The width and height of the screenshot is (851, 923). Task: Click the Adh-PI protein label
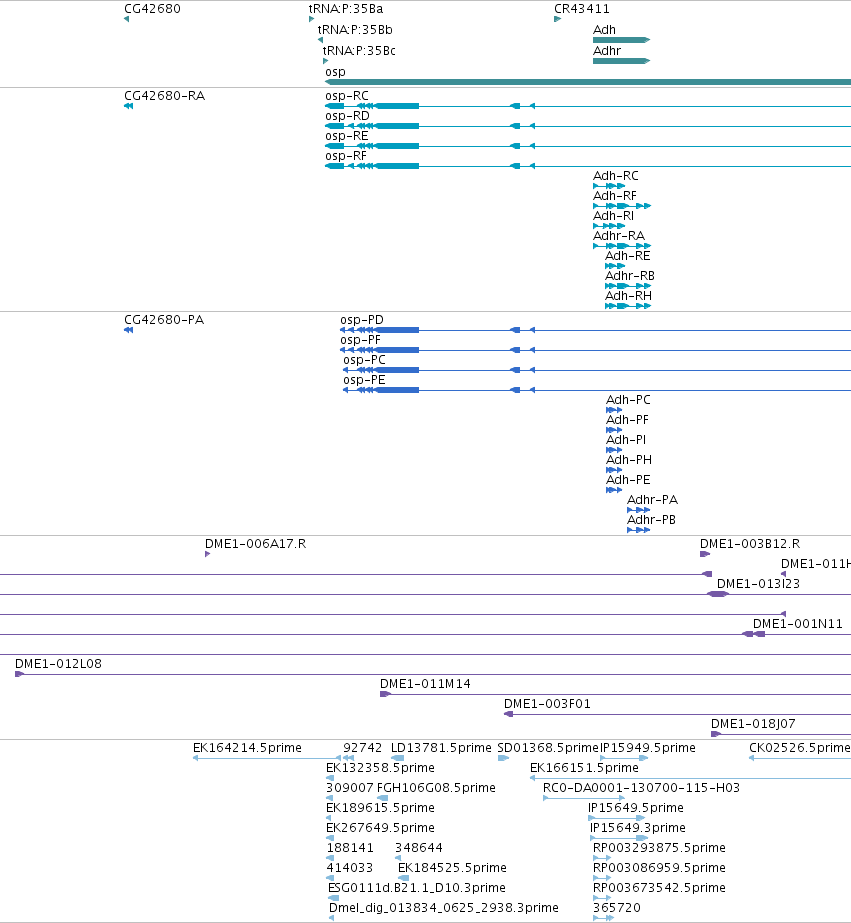coord(626,440)
